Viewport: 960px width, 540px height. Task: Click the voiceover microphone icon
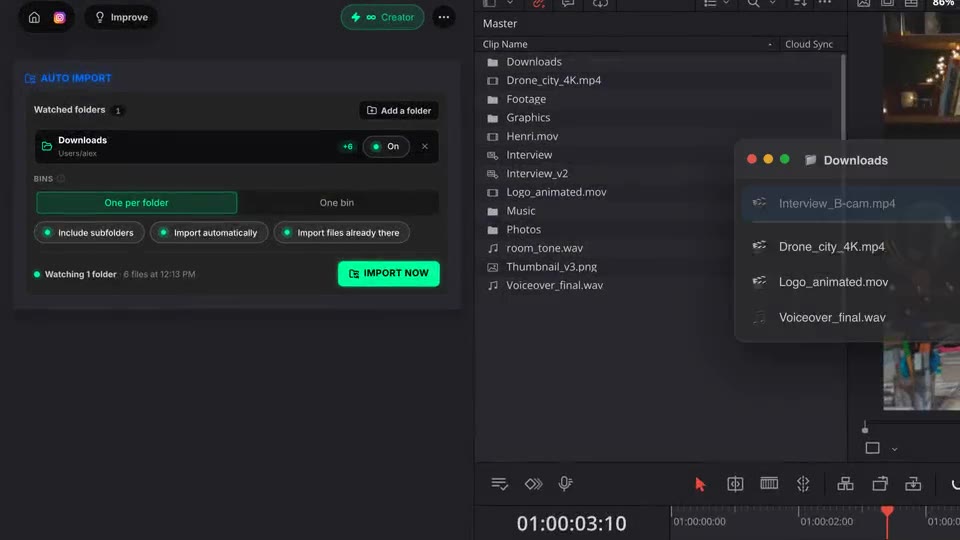pos(565,484)
